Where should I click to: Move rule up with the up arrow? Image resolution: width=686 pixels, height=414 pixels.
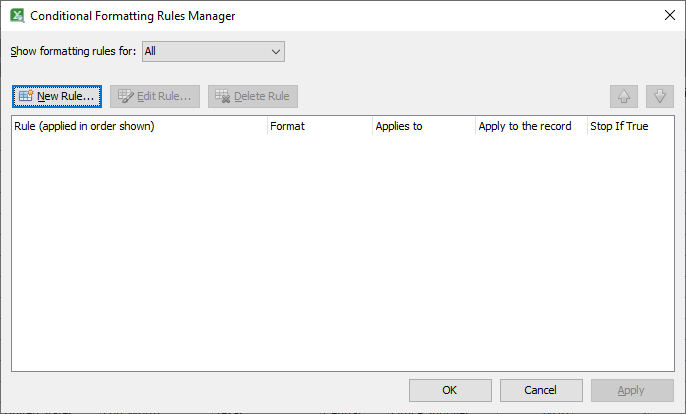(x=624, y=96)
